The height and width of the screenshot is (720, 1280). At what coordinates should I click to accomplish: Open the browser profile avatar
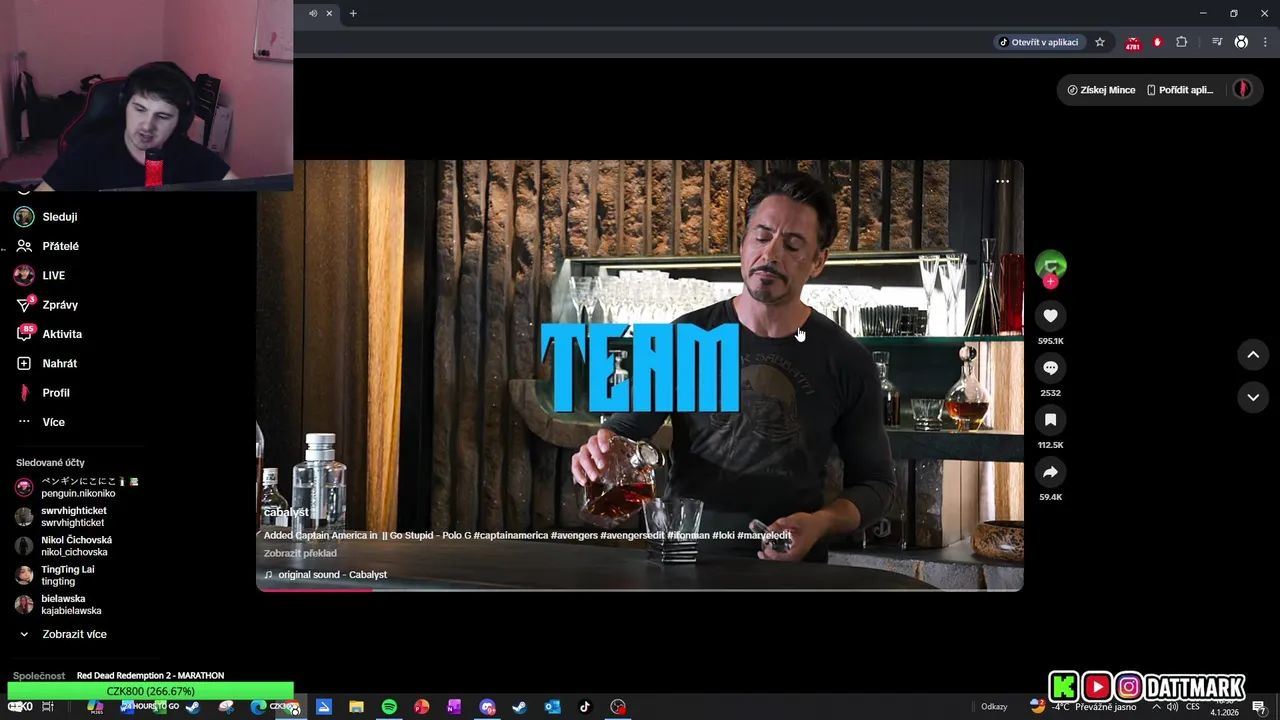pyautogui.click(x=1241, y=42)
